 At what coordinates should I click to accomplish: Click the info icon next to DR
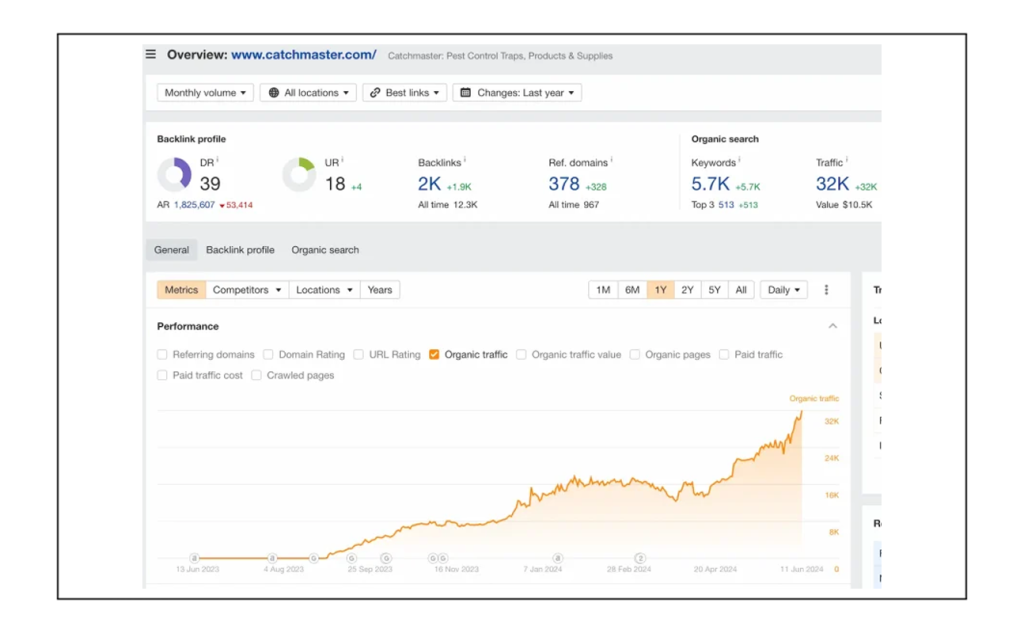click(x=217, y=159)
